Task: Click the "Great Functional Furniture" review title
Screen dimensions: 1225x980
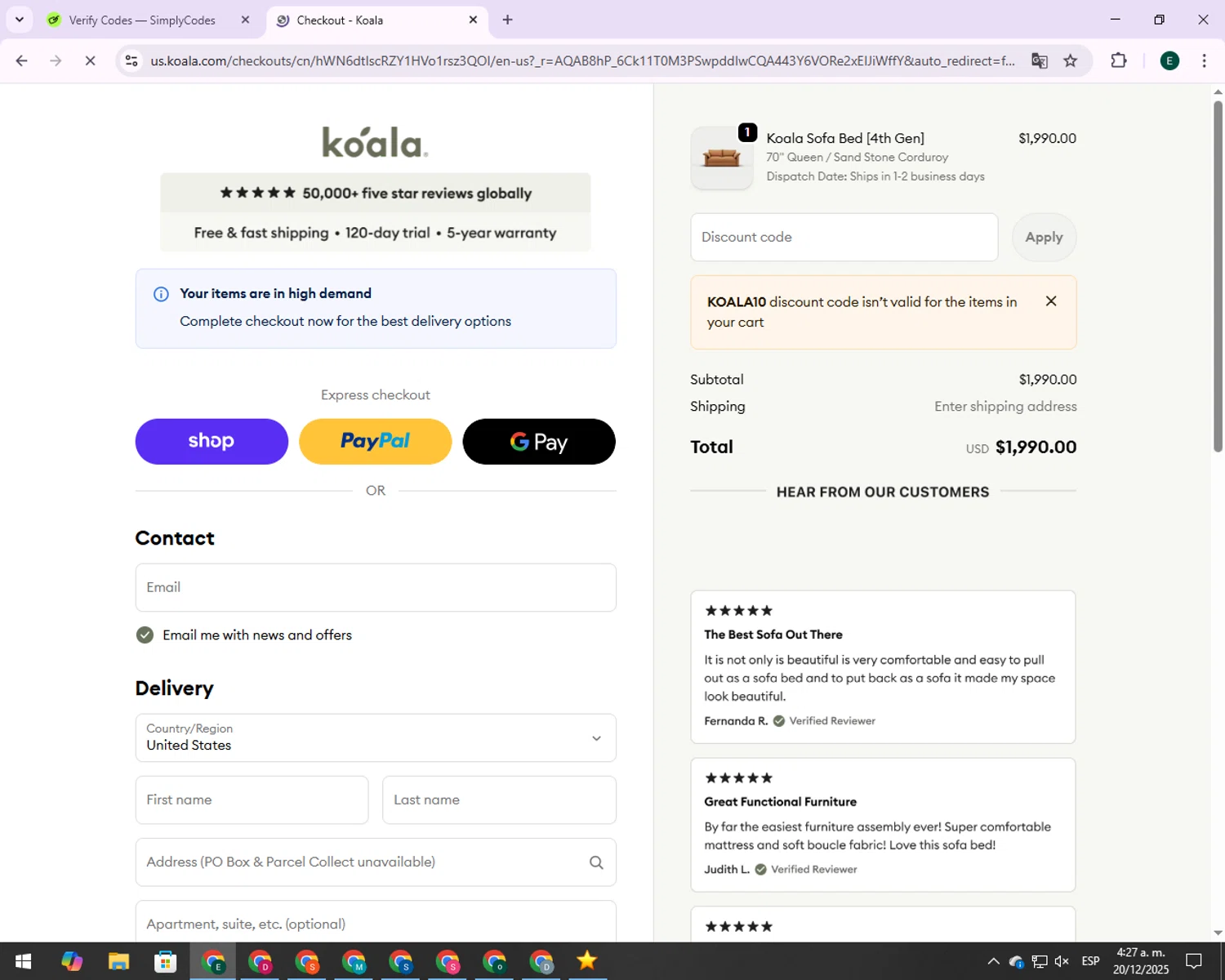Action: click(x=780, y=802)
